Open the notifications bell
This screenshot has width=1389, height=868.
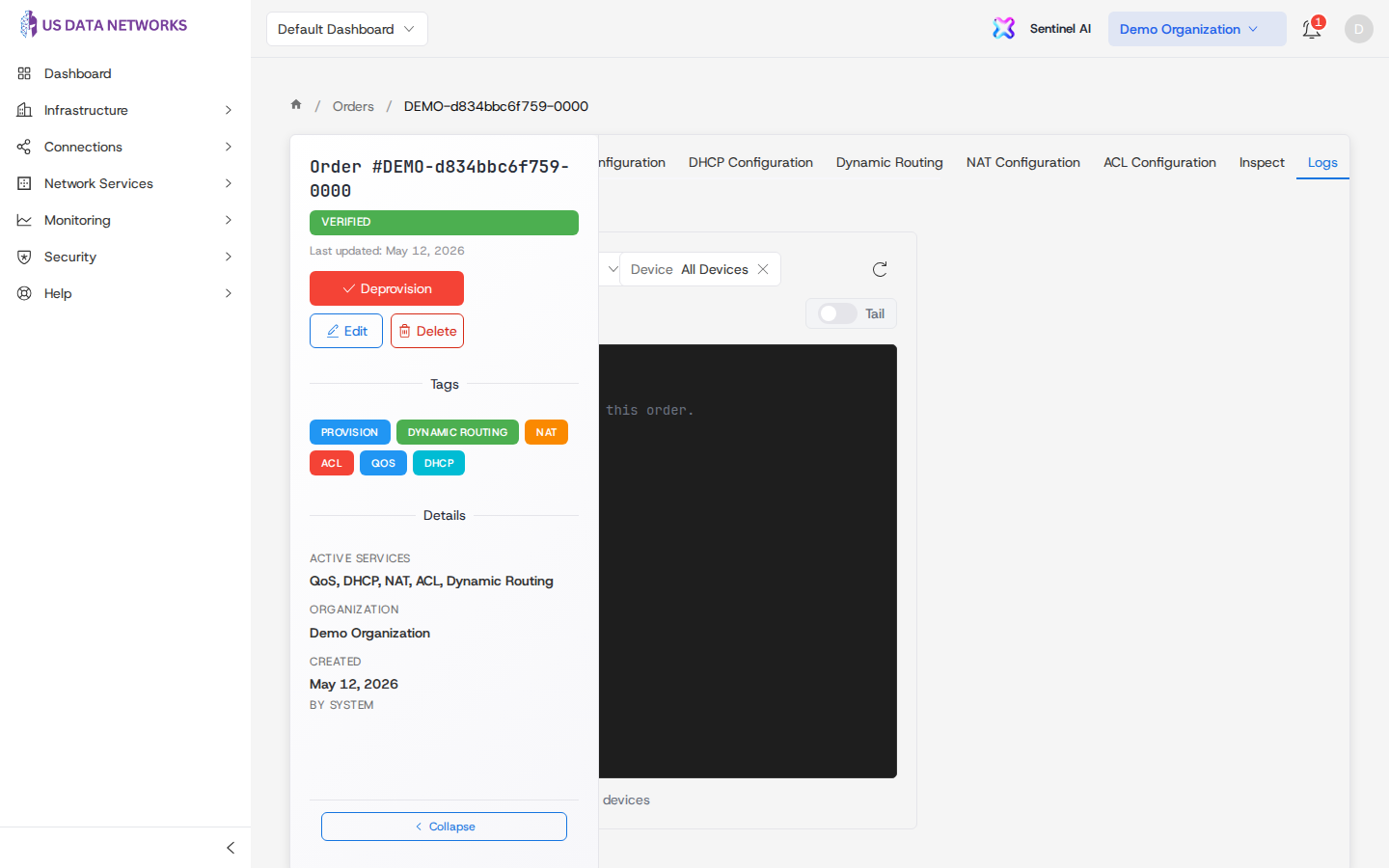point(1311,29)
